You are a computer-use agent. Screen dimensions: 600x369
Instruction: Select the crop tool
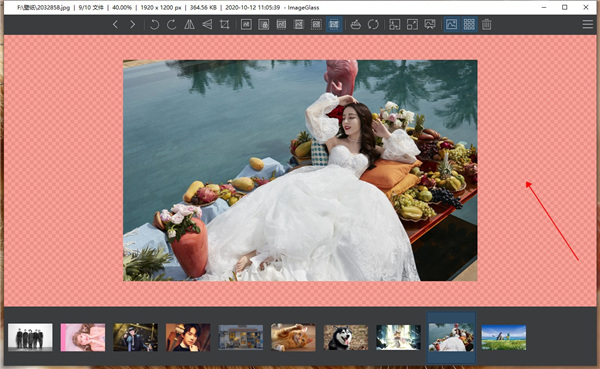225,24
